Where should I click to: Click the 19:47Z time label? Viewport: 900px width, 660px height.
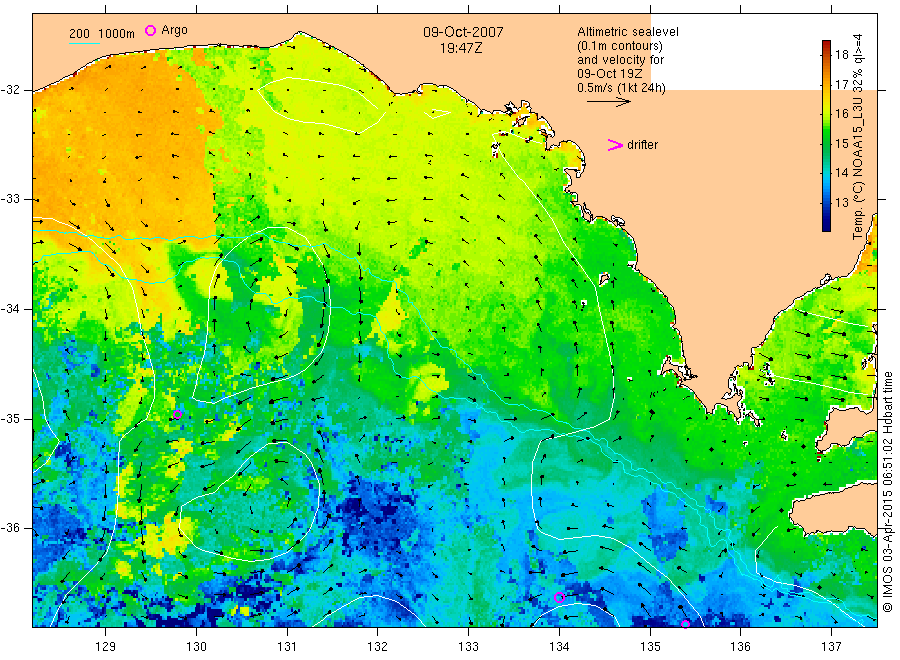(x=461, y=48)
